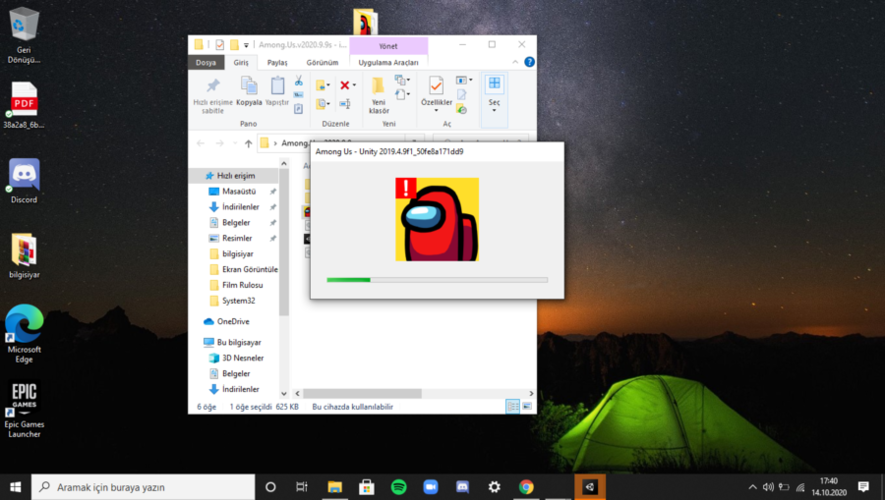Click Hızlı erişime sabitle pin icon

point(213,86)
